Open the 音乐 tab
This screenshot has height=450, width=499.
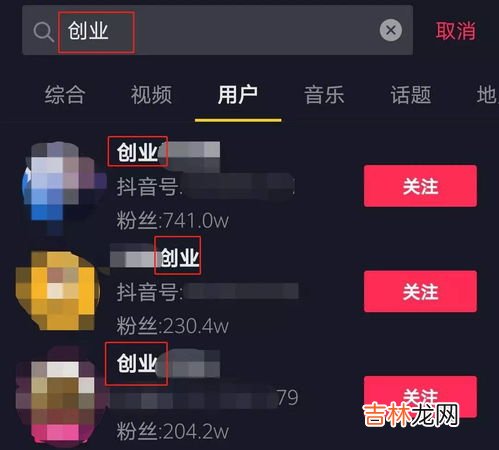pyautogui.click(x=324, y=95)
